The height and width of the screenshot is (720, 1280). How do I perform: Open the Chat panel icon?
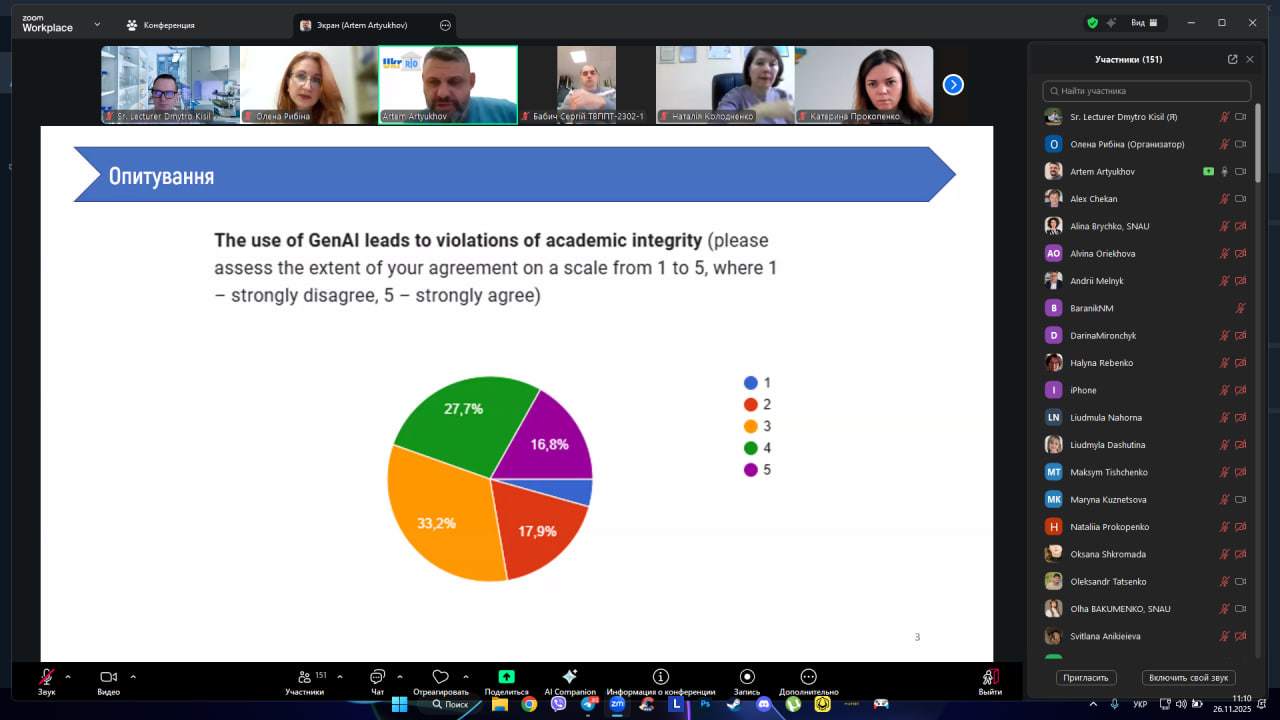[377, 677]
